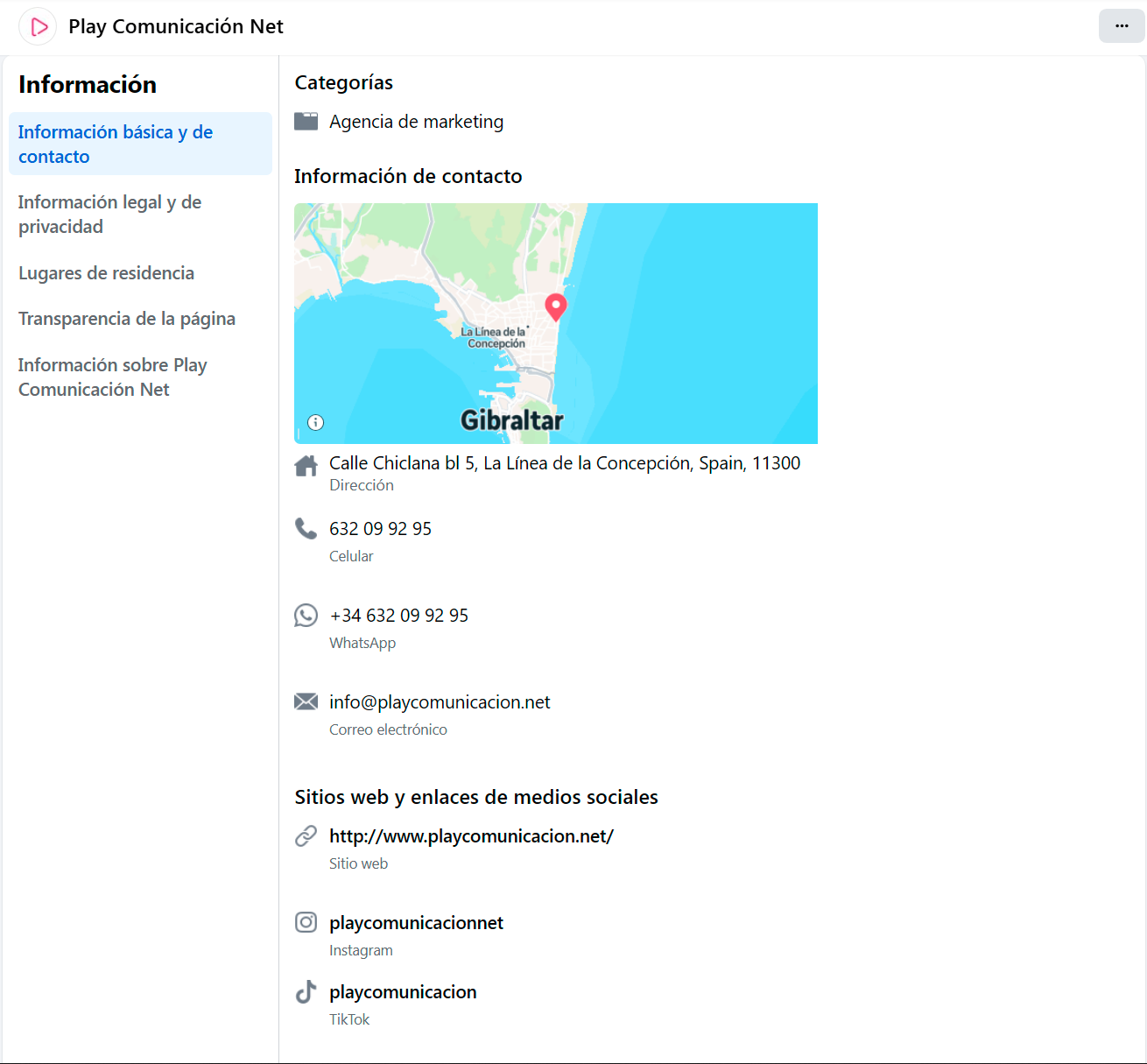Image resolution: width=1147 pixels, height=1064 pixels.
Task: Click the Sitio web label
Action: tap(358, 863)
